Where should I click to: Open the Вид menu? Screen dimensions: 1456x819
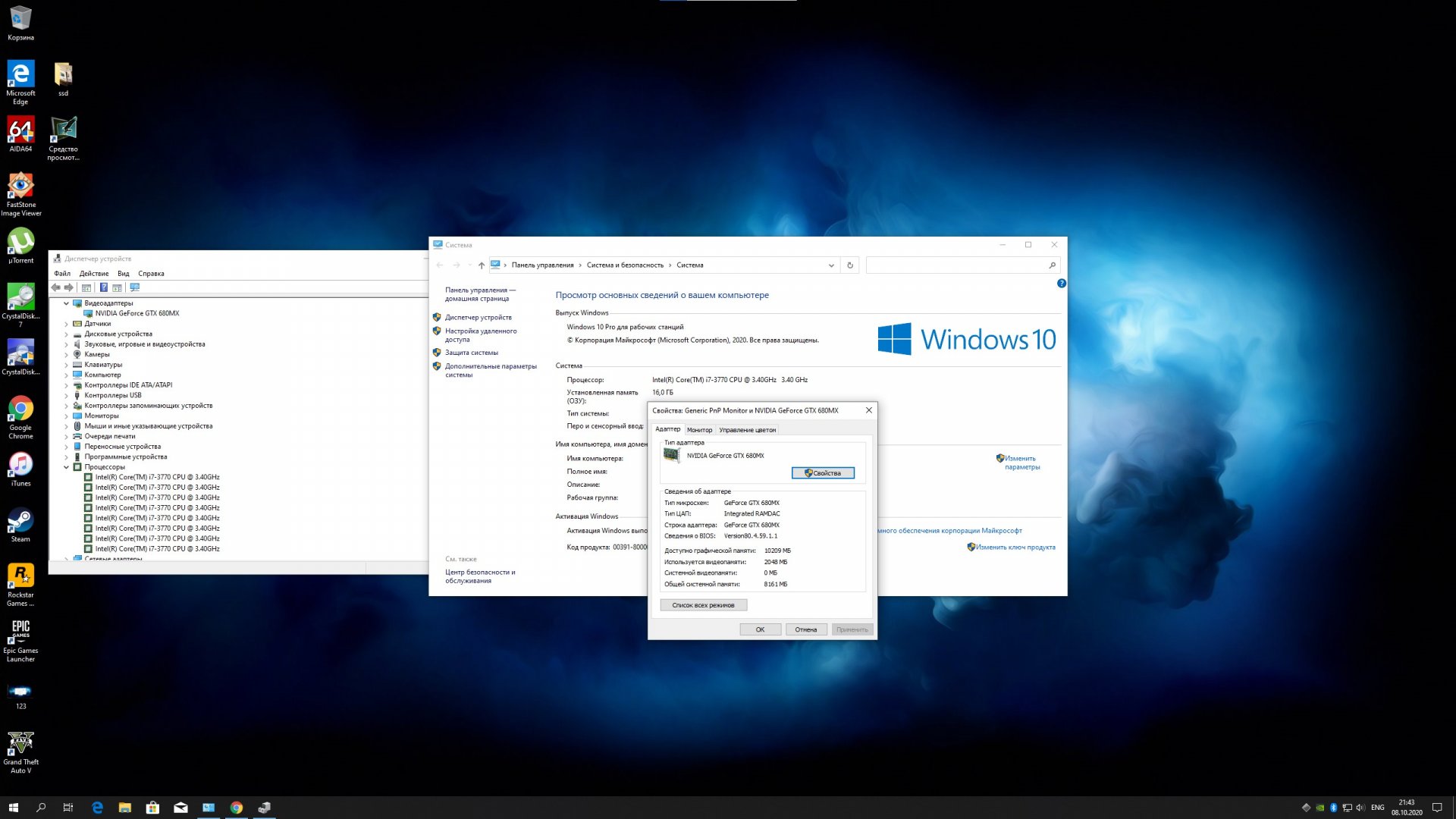tap(124, 274)
